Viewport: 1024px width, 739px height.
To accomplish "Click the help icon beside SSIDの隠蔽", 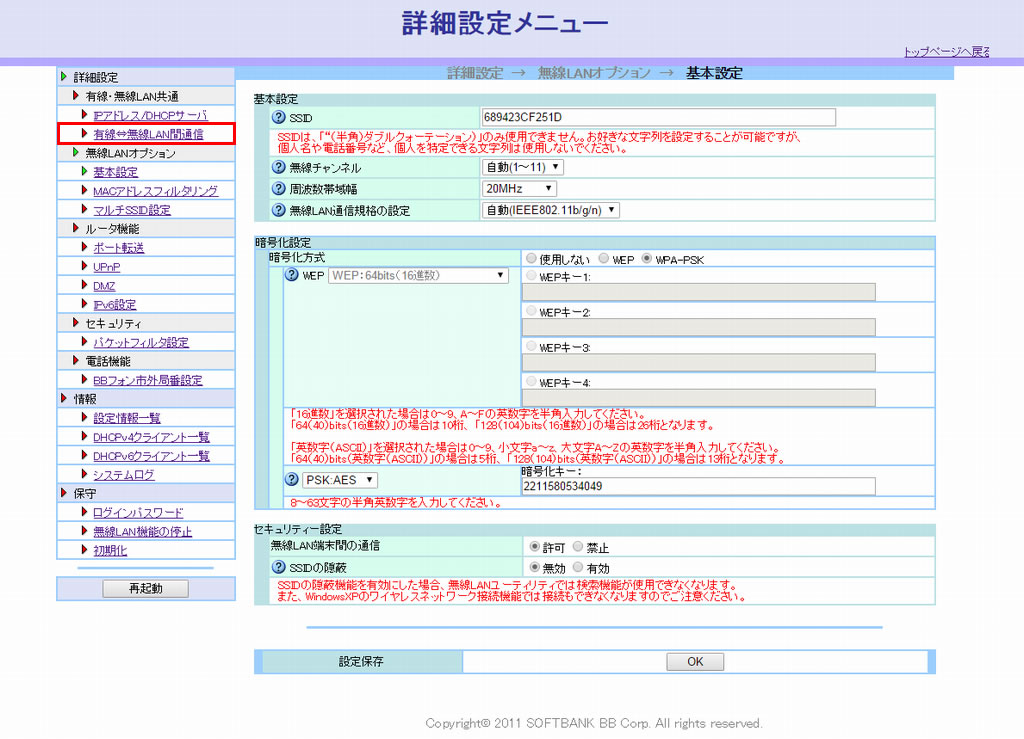I will coord(280,566).
